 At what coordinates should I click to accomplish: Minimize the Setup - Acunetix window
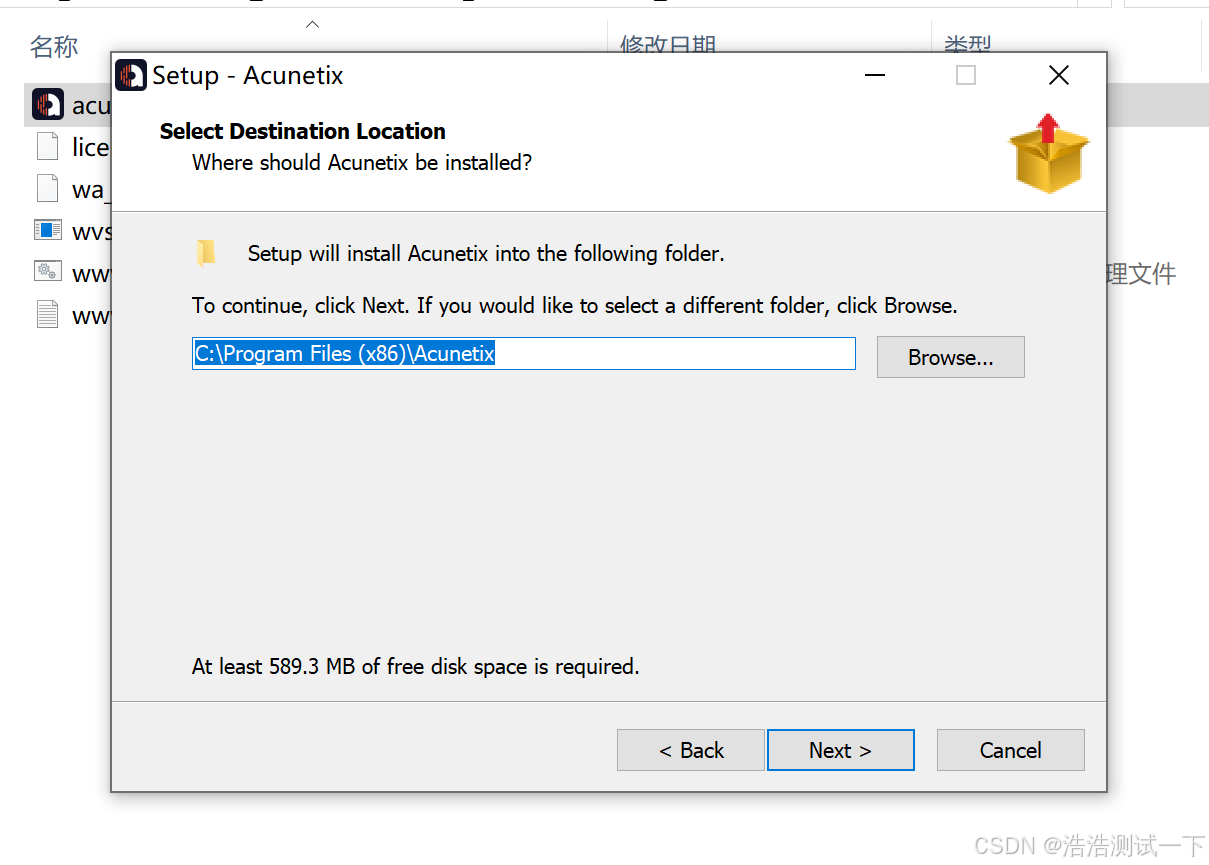click(875, 75)
